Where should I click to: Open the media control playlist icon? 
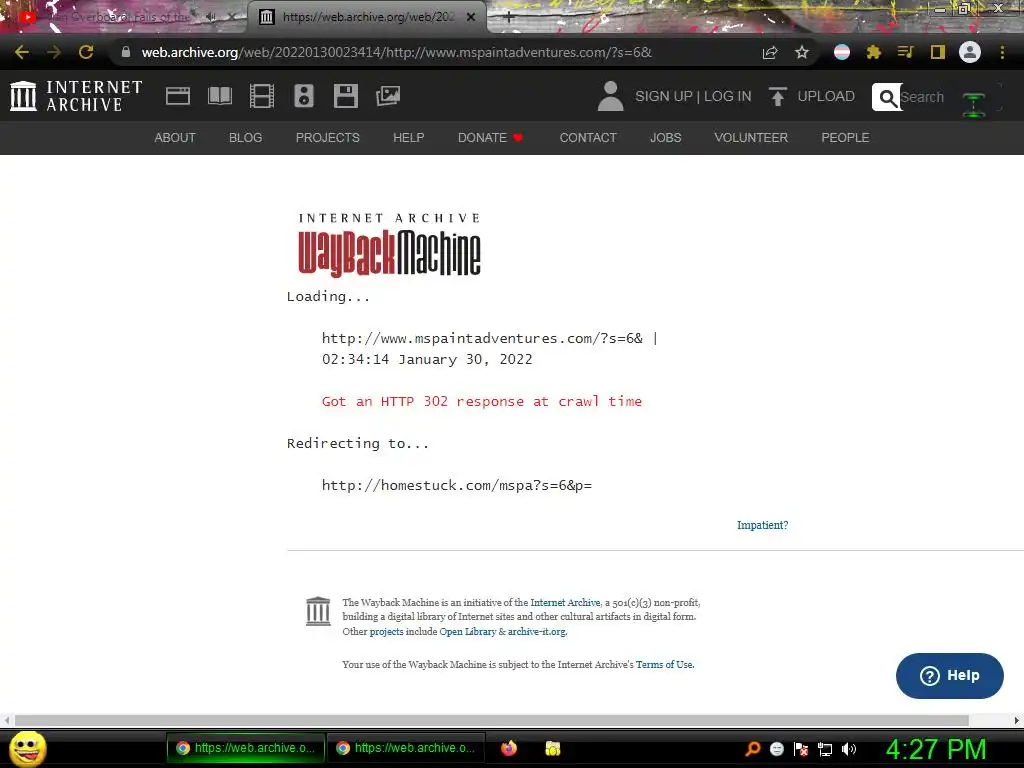(x=905, y=52)
